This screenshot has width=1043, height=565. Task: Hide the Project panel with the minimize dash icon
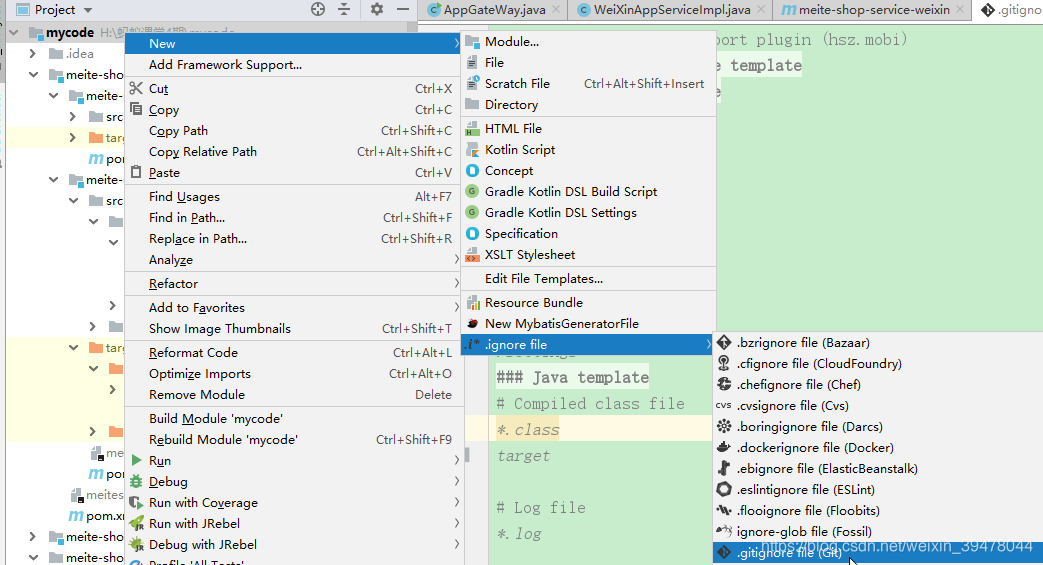402,9
